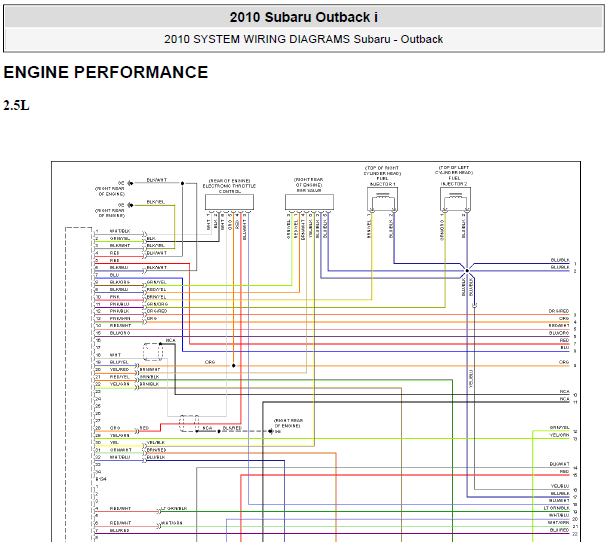606x542 pixels.
Task: Select 'NCA' label at right terminal 10
Action: pos(564,392)
